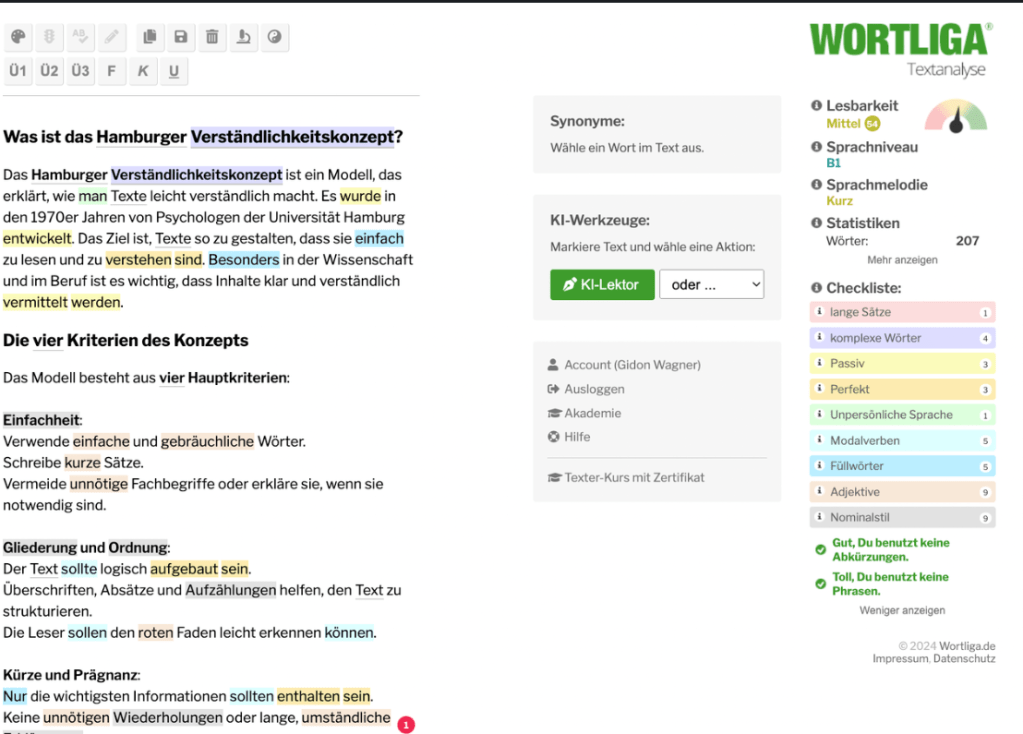Open Akademie in the account menu
This screenshot has height=734, width=1023.
[592, 413]
